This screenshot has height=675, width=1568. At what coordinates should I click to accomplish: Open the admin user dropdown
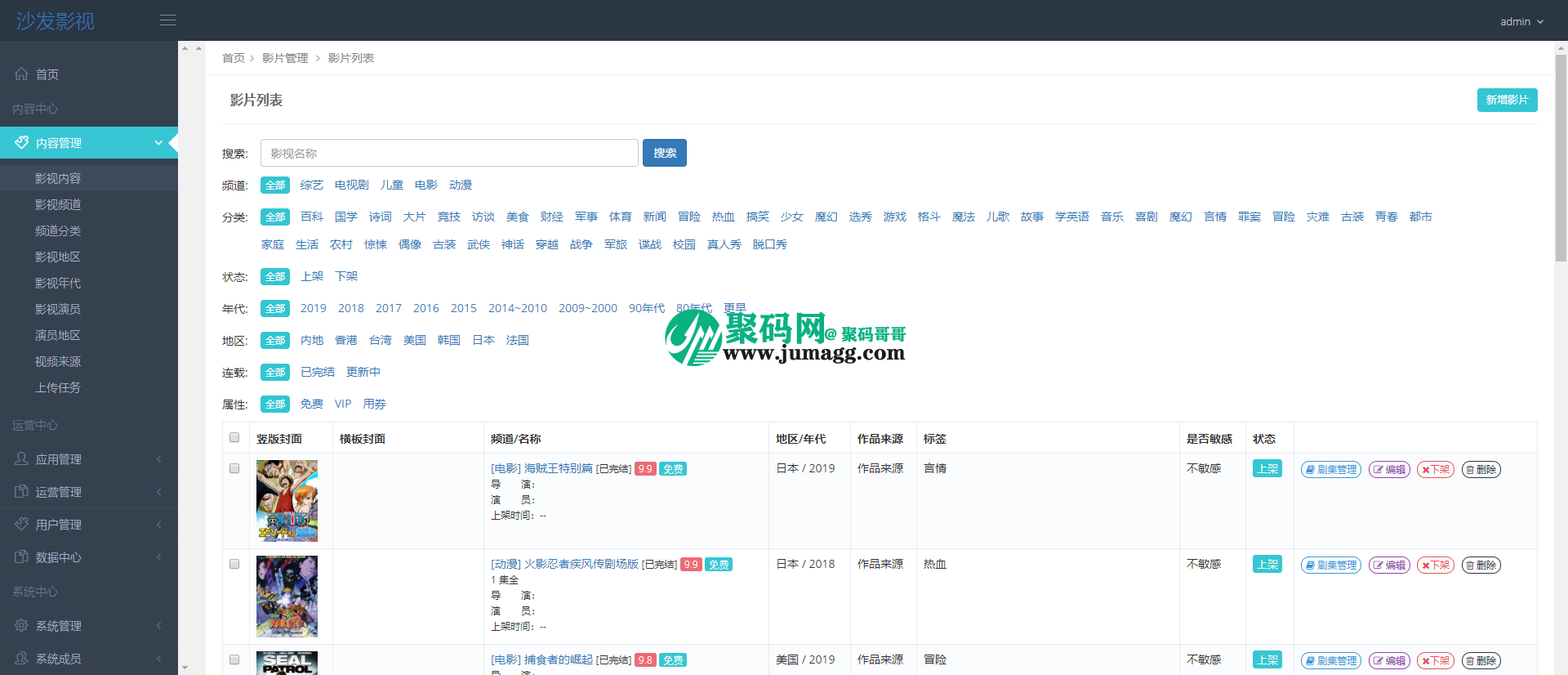click(1521, 22)
